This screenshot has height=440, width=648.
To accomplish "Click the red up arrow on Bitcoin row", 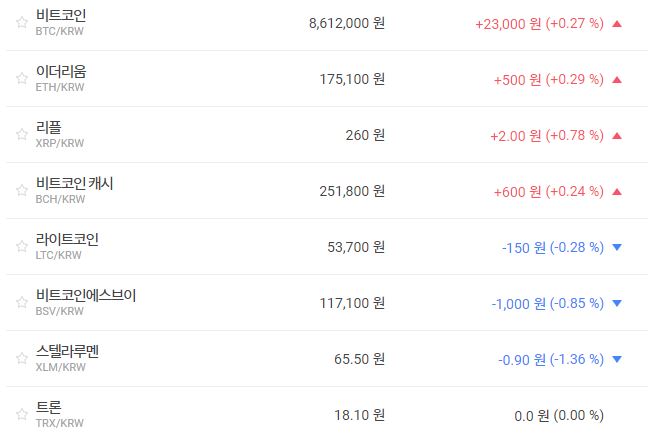I will pos(616,23).
